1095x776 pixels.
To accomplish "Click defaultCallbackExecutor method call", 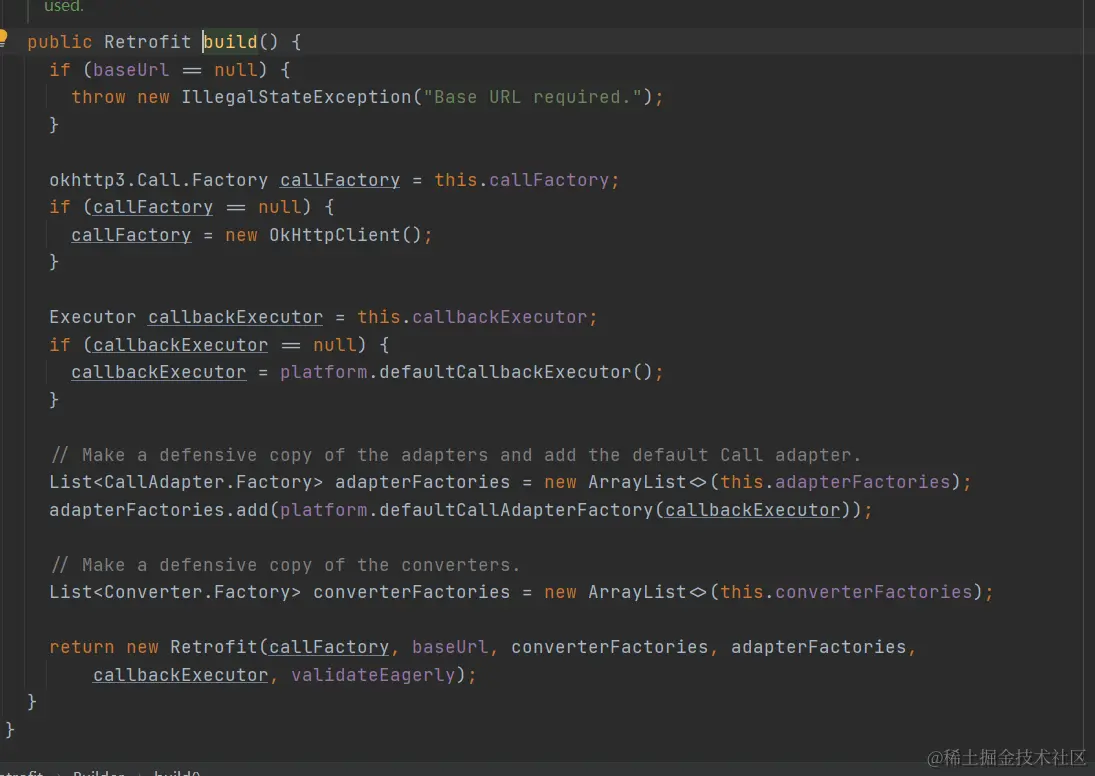I will pyautogui.click(x=505, y=372).
